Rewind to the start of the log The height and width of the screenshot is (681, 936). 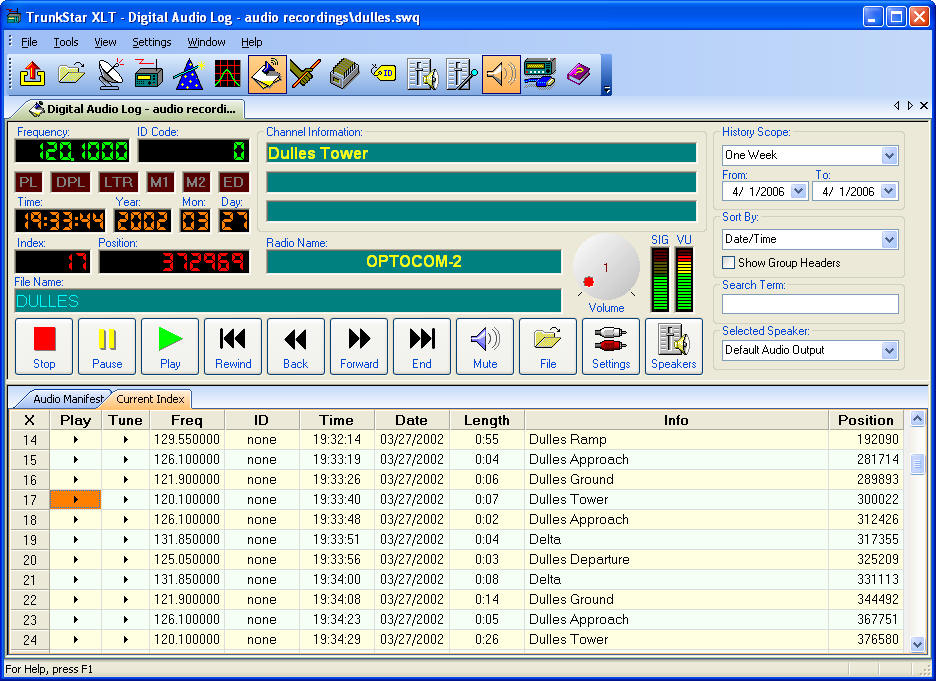(233, 347)
